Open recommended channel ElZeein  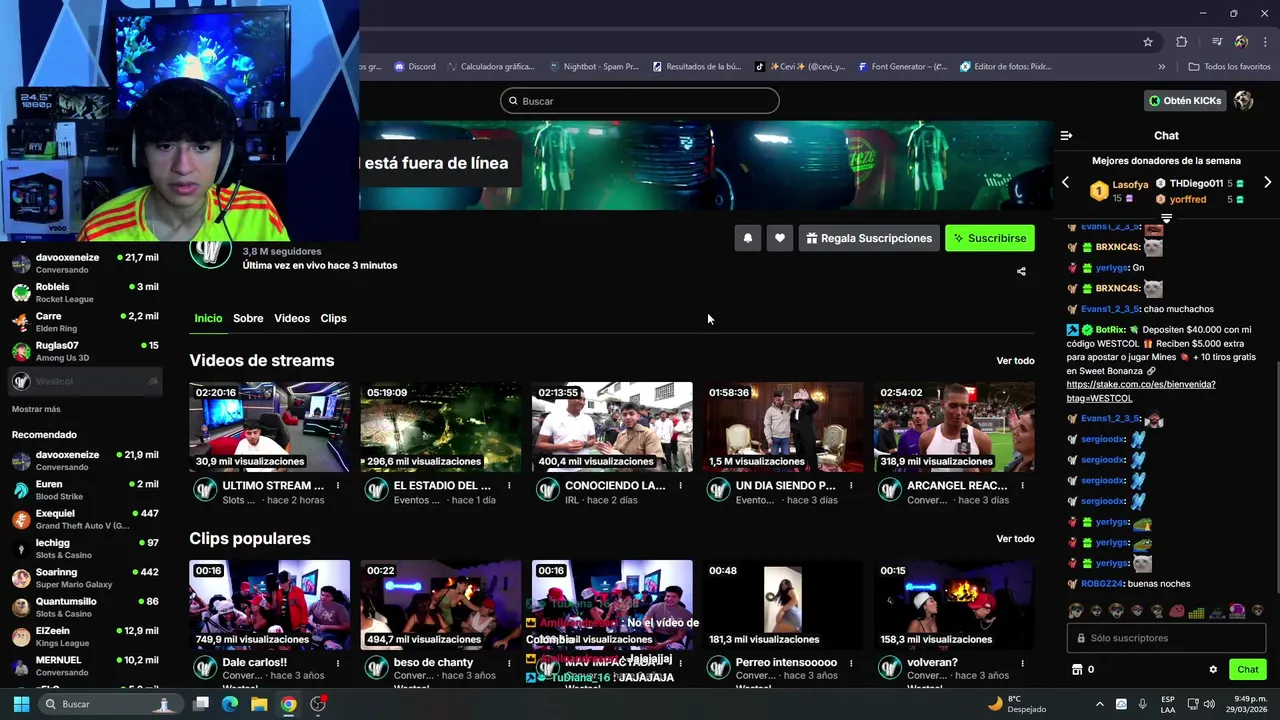[85, 636]
